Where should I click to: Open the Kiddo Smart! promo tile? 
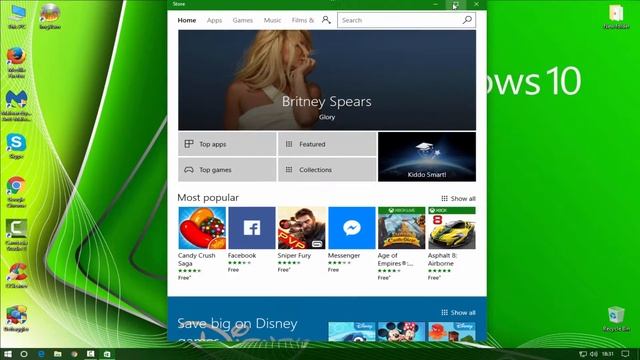coord(427,157)
